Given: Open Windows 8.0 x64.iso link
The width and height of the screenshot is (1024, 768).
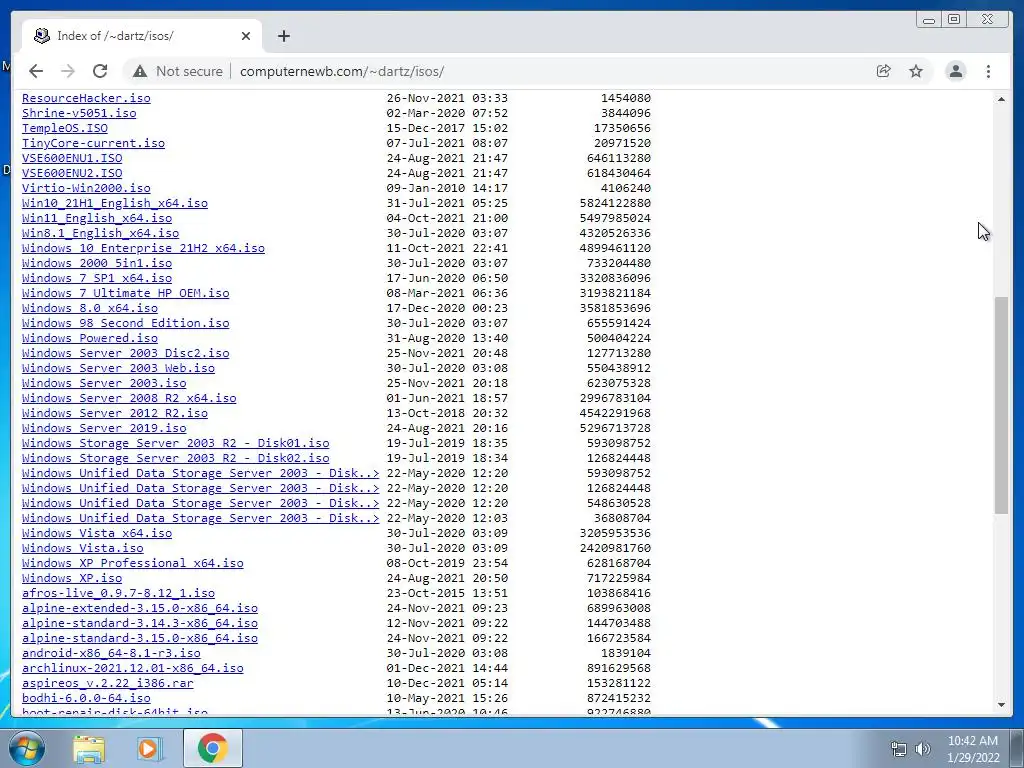Looking at the screenshot, I should click(x=89, y=308).
